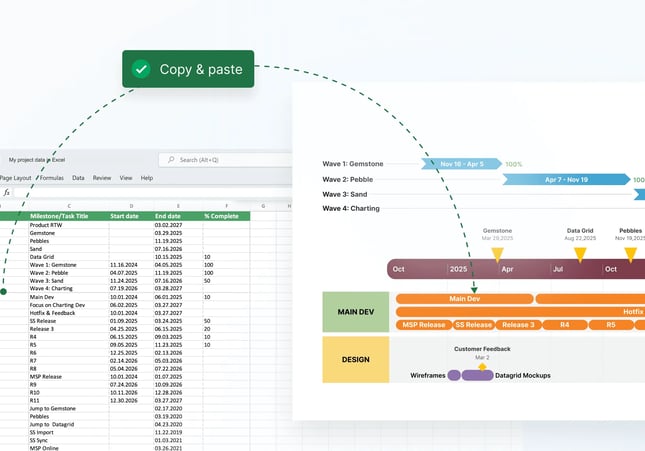
Task: Click the Product RTW cell
Action: tap(69, 225)
